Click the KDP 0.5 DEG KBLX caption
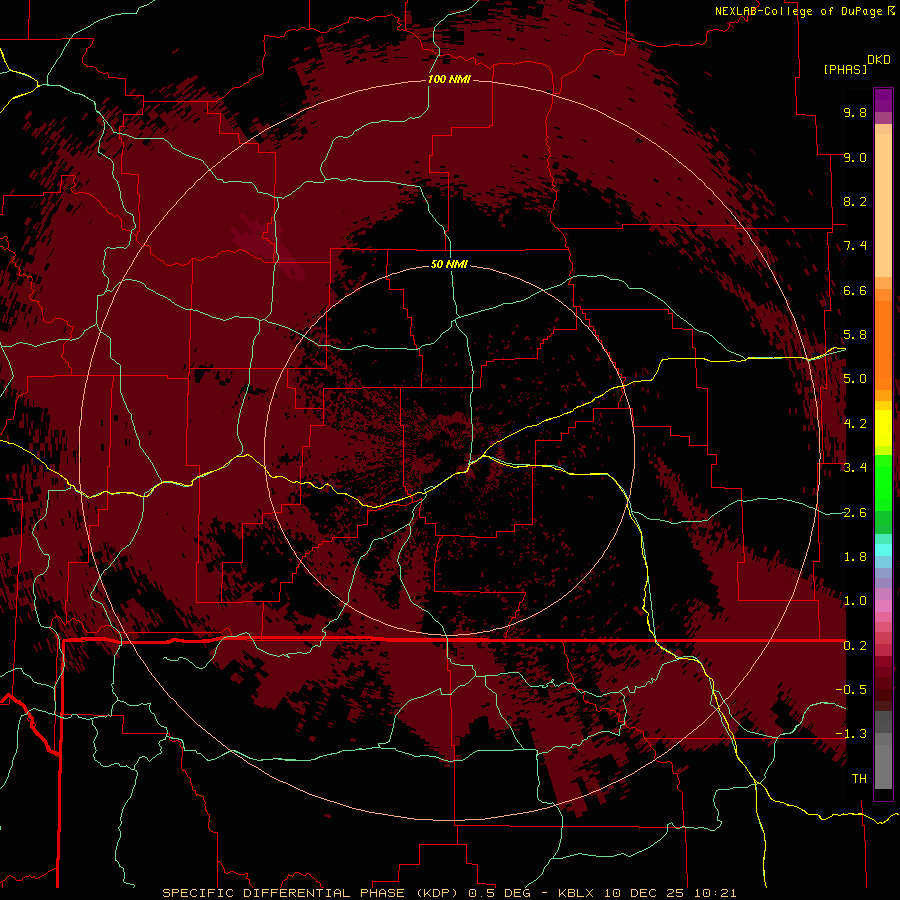Screen dimensions: 900x900 pos(449,893)
